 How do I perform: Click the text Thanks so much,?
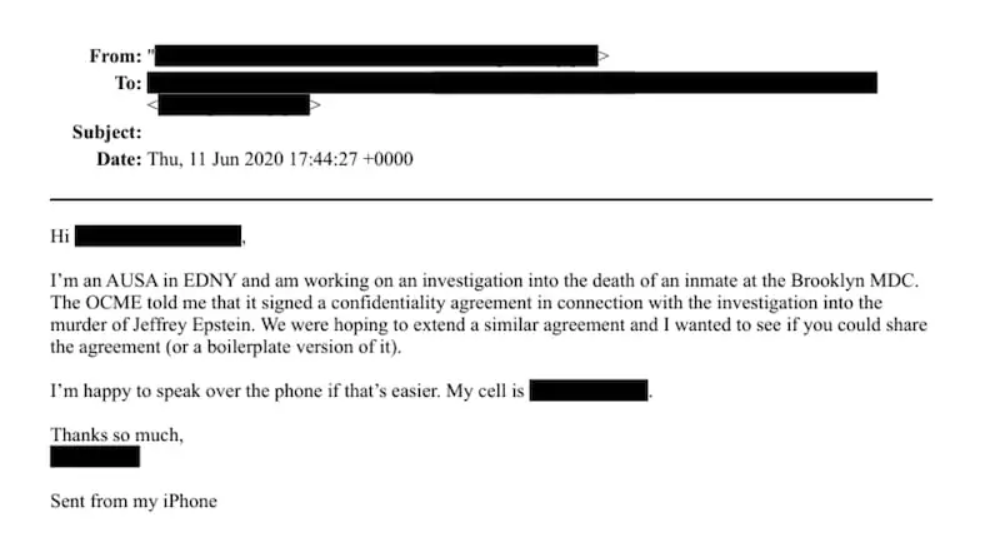point(117,435)
